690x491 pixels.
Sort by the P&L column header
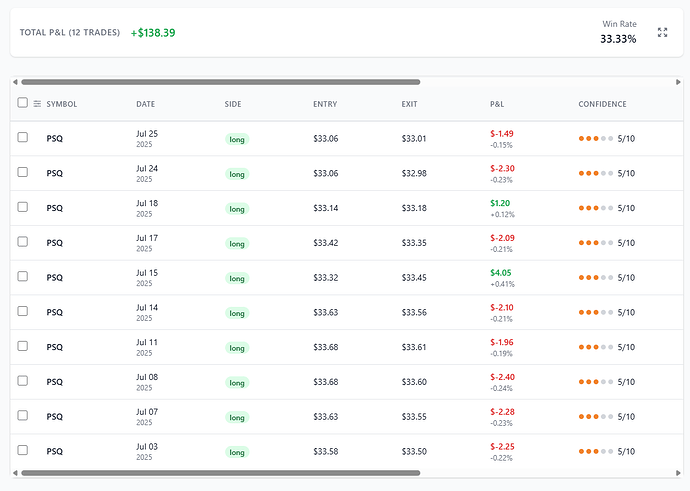[497, 104]
